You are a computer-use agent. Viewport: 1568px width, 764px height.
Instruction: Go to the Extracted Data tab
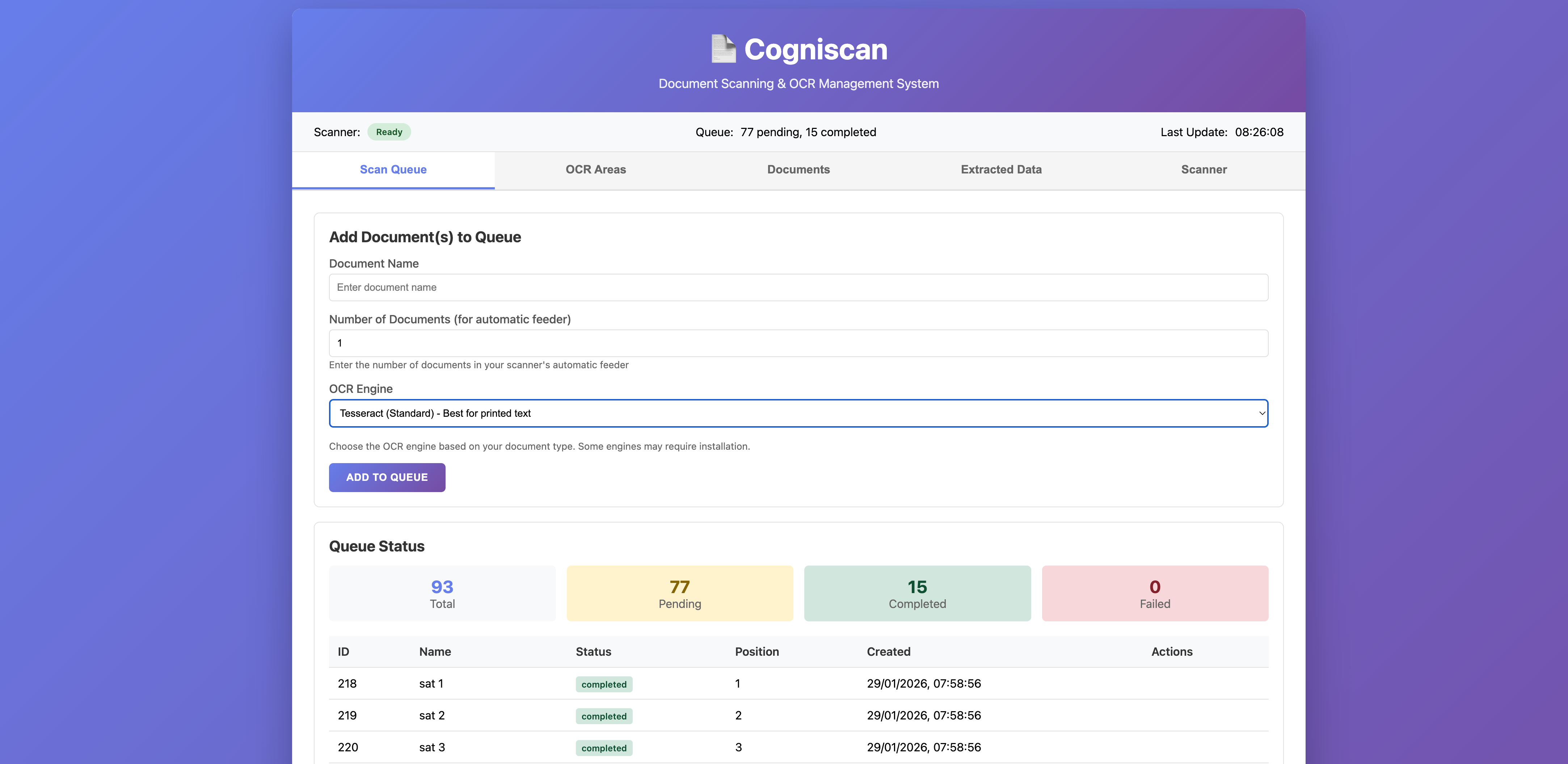pos(1001,170)
